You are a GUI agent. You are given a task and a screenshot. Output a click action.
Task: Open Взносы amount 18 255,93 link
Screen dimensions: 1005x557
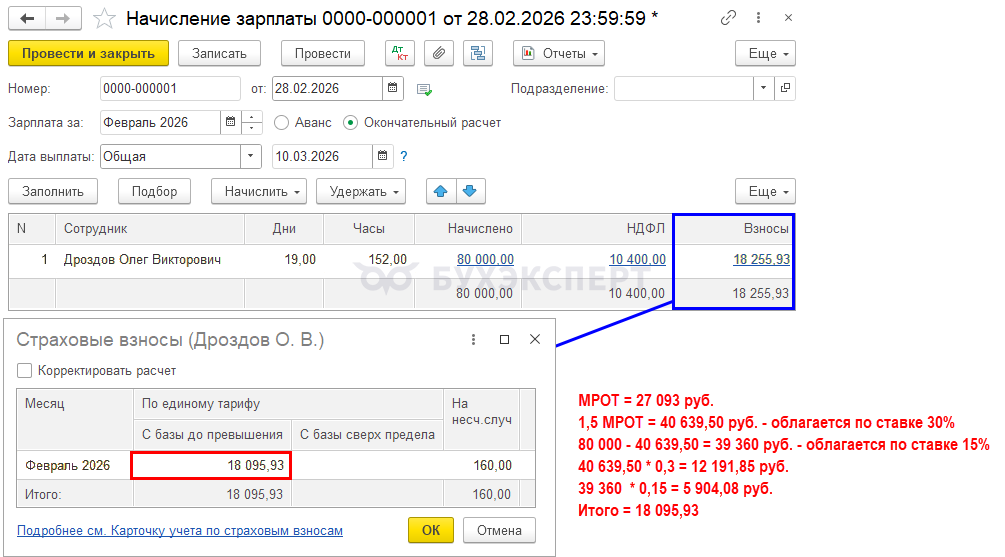pos(761,260)
